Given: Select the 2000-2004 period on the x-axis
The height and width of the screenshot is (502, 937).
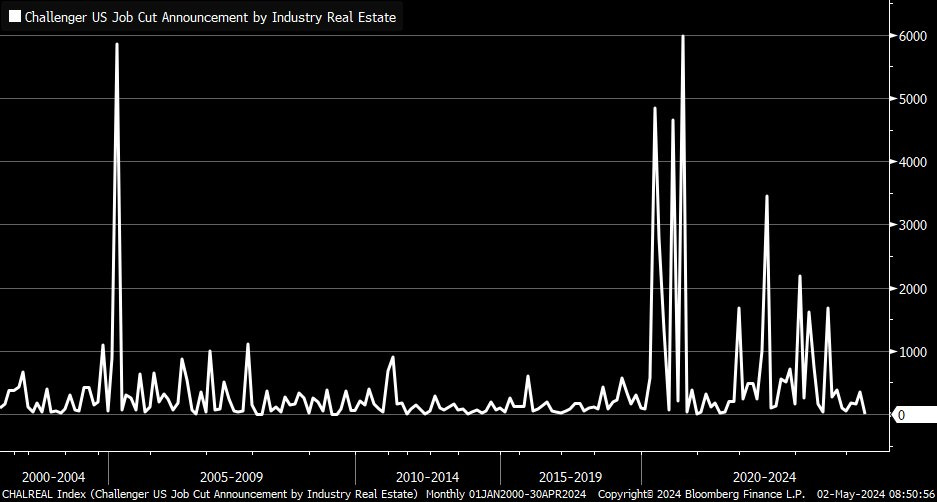Looking at the screenshot, I should (53, 476).
